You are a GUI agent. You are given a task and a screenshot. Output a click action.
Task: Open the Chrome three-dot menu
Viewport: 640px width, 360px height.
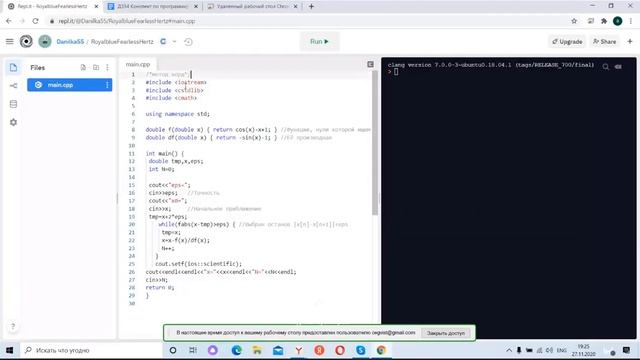pos(631,21)
